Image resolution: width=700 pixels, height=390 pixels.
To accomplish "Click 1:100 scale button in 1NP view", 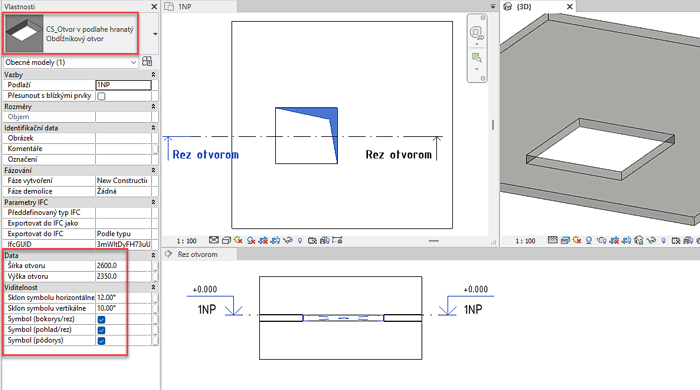I will (x=187, y=241).
